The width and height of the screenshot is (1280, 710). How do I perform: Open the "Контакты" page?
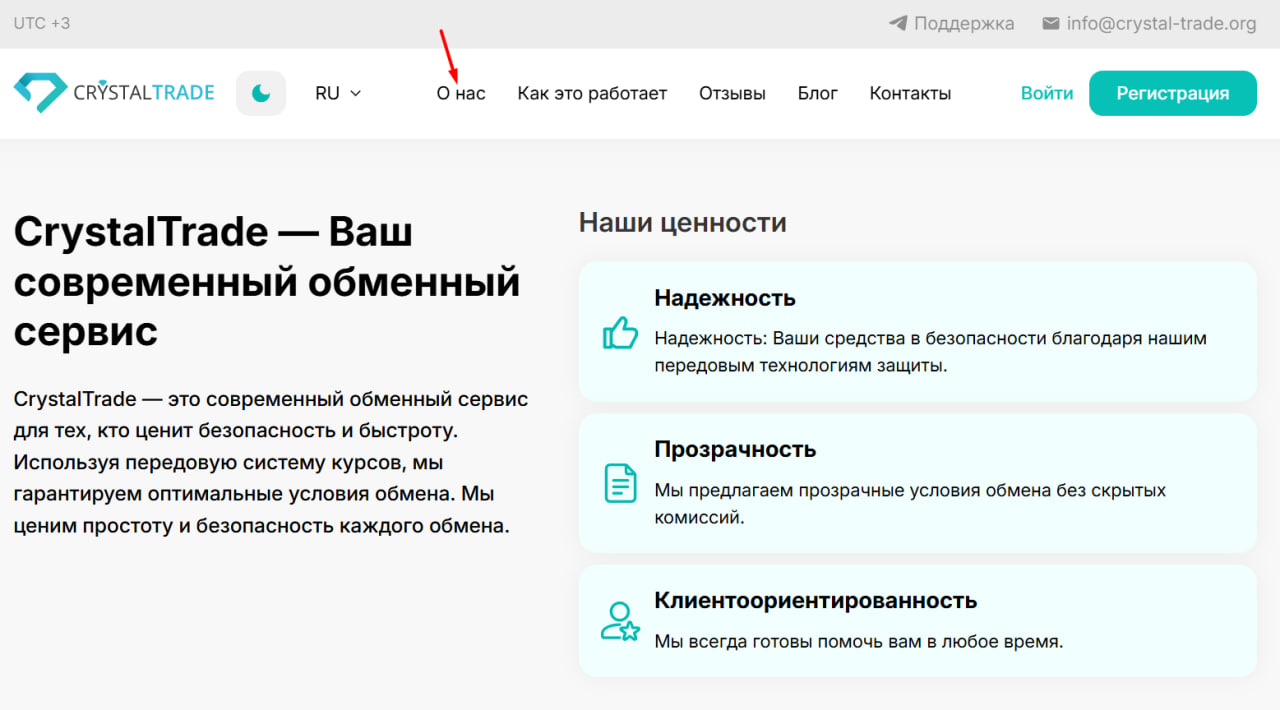tap(910, 93)
